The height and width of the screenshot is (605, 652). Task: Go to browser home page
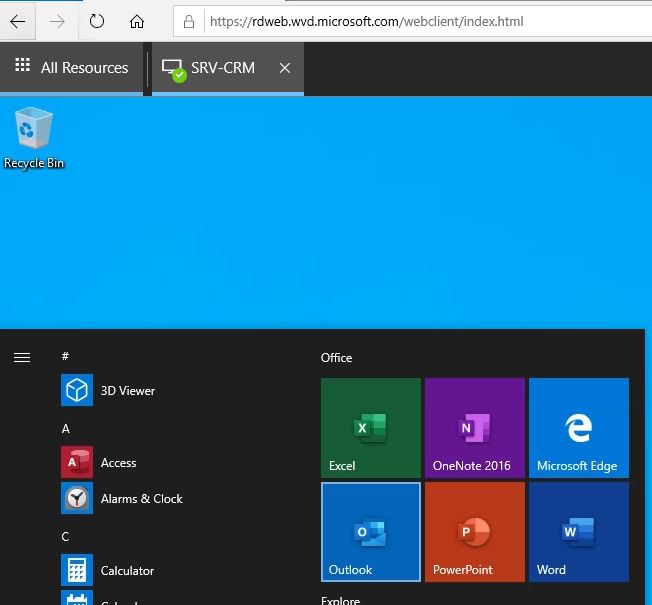click(137, 21)
